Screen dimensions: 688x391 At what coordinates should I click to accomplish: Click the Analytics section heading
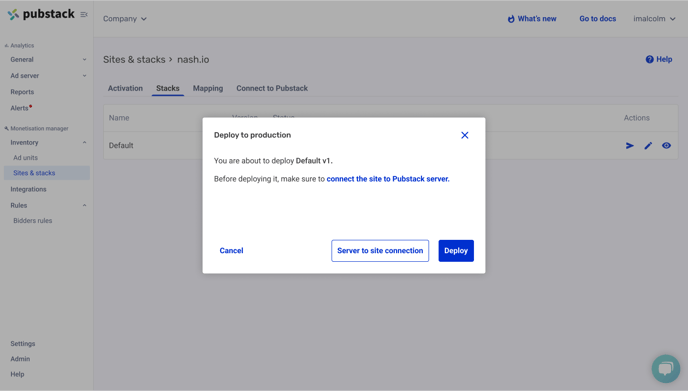tap(22, 46)
